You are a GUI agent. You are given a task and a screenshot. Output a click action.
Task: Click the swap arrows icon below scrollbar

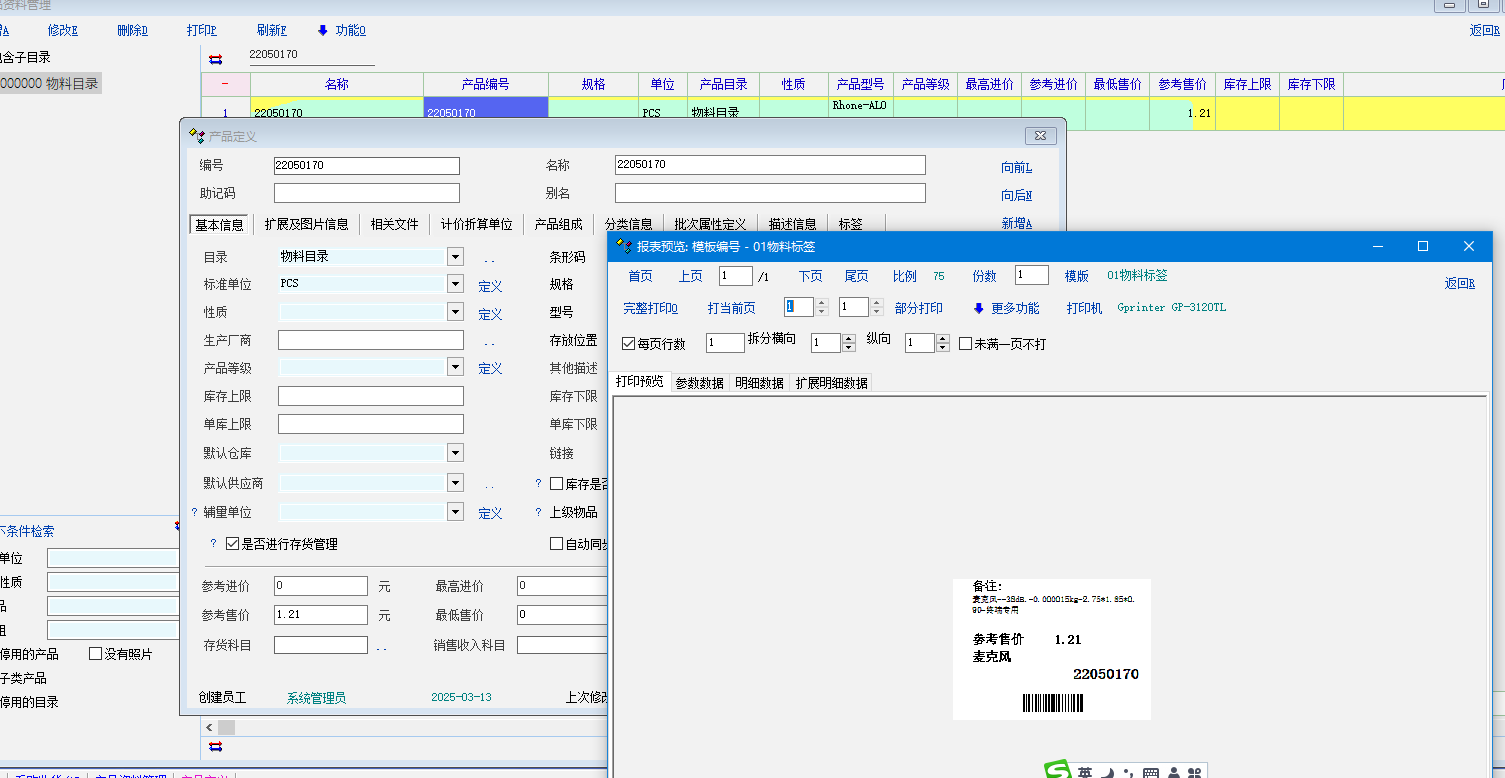216,746
